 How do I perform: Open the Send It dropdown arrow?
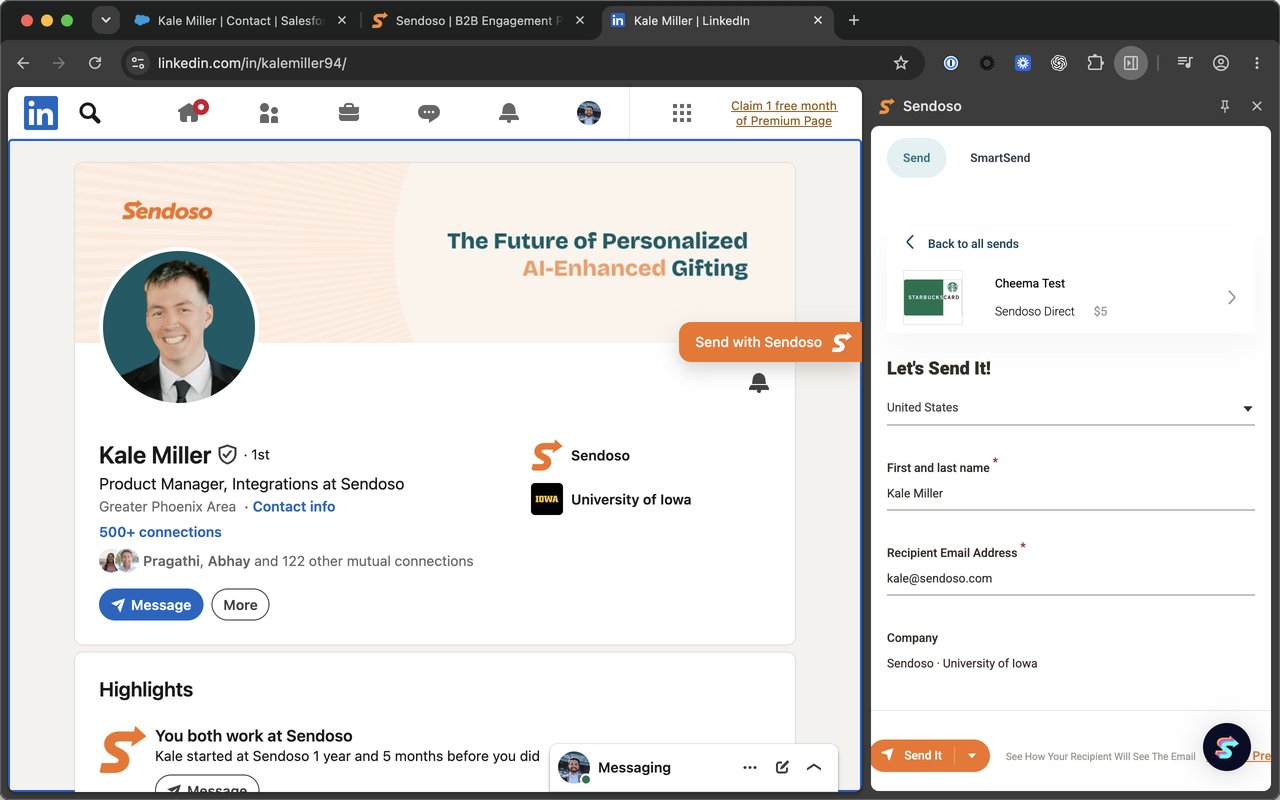click(x=972, y=756)
